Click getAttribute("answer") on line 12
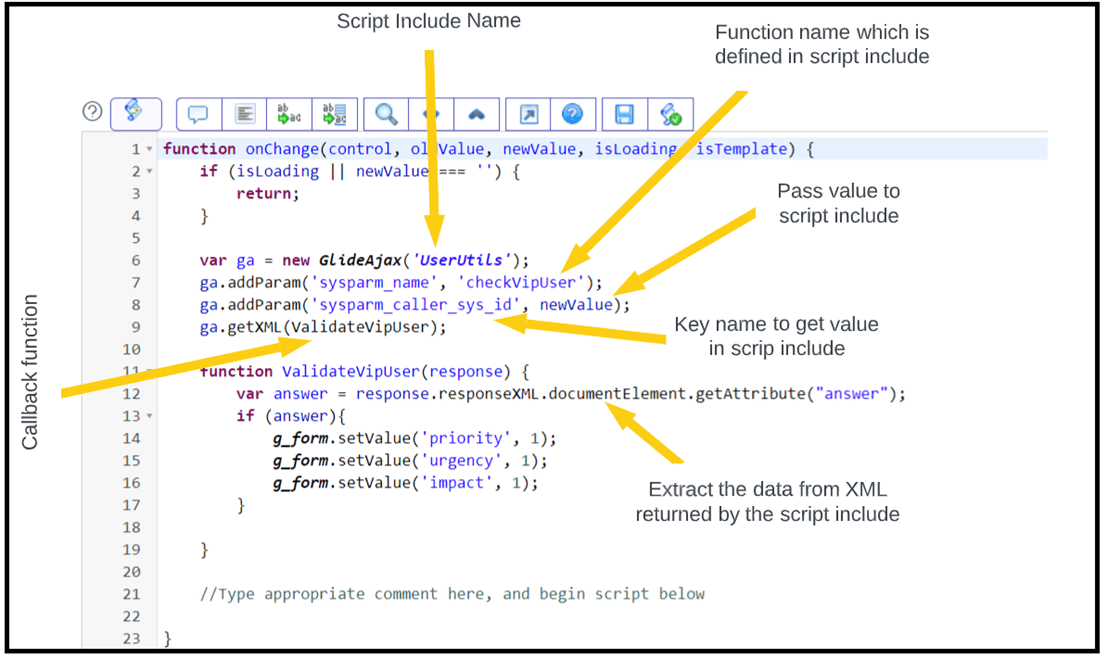This screenshot has width=1108, height=659. coord(796,393)
